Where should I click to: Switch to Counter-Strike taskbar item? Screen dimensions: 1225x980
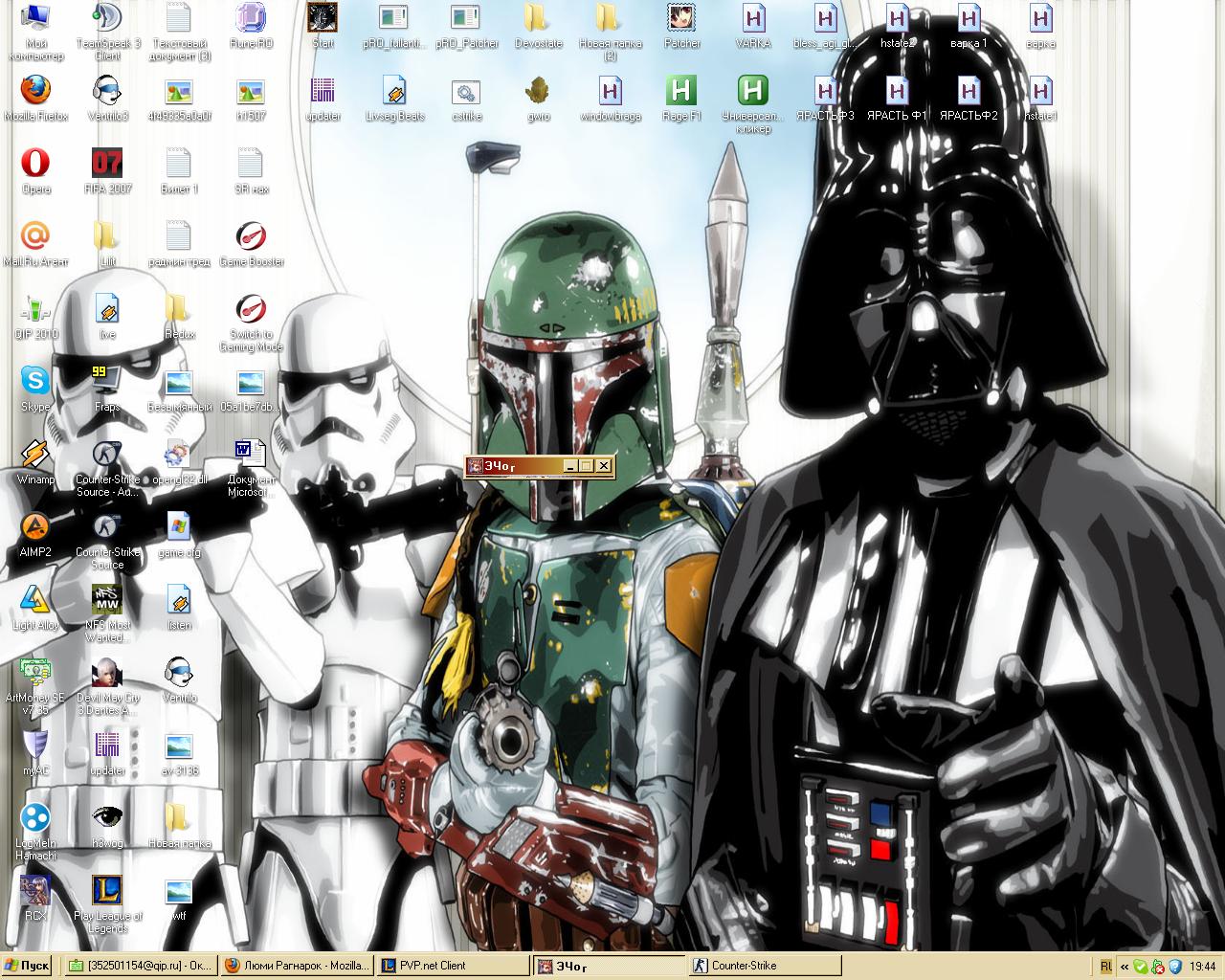tap(765, 966)
